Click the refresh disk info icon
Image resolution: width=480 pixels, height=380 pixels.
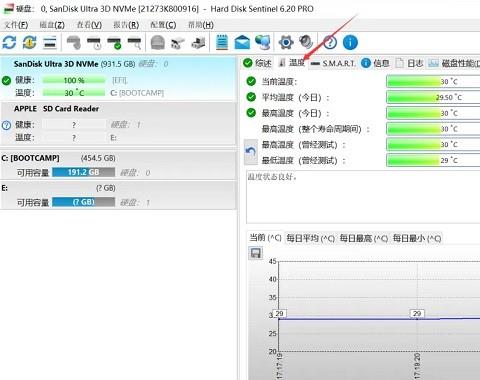[x=9, y=42]
